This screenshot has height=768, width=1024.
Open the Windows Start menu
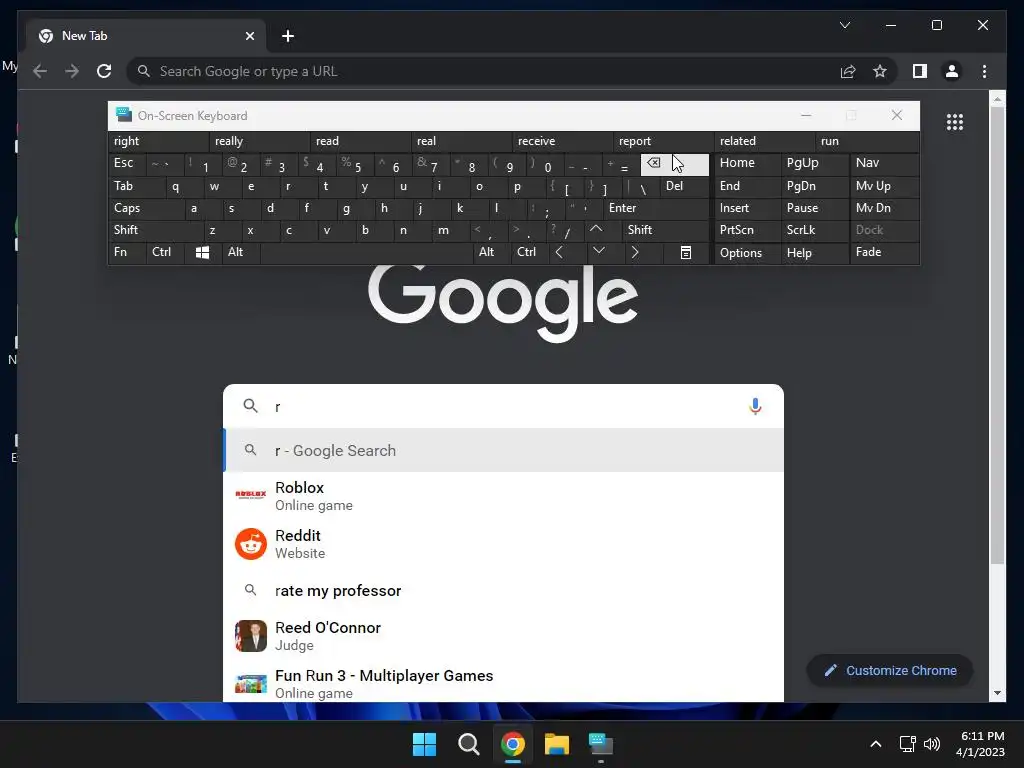tap(424, 744)
